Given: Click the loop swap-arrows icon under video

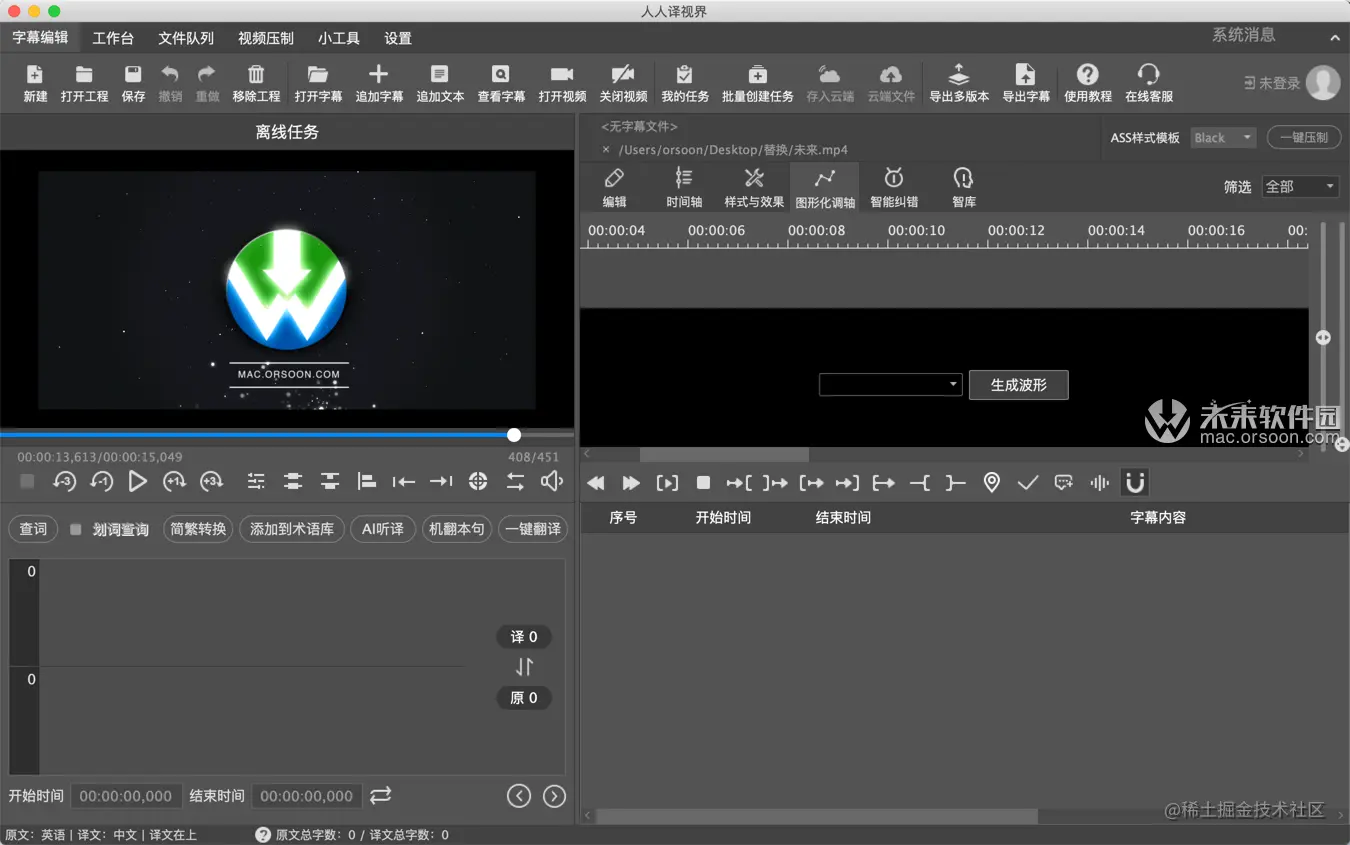Looking at the screenshot, I should click(x=515, y=482).
